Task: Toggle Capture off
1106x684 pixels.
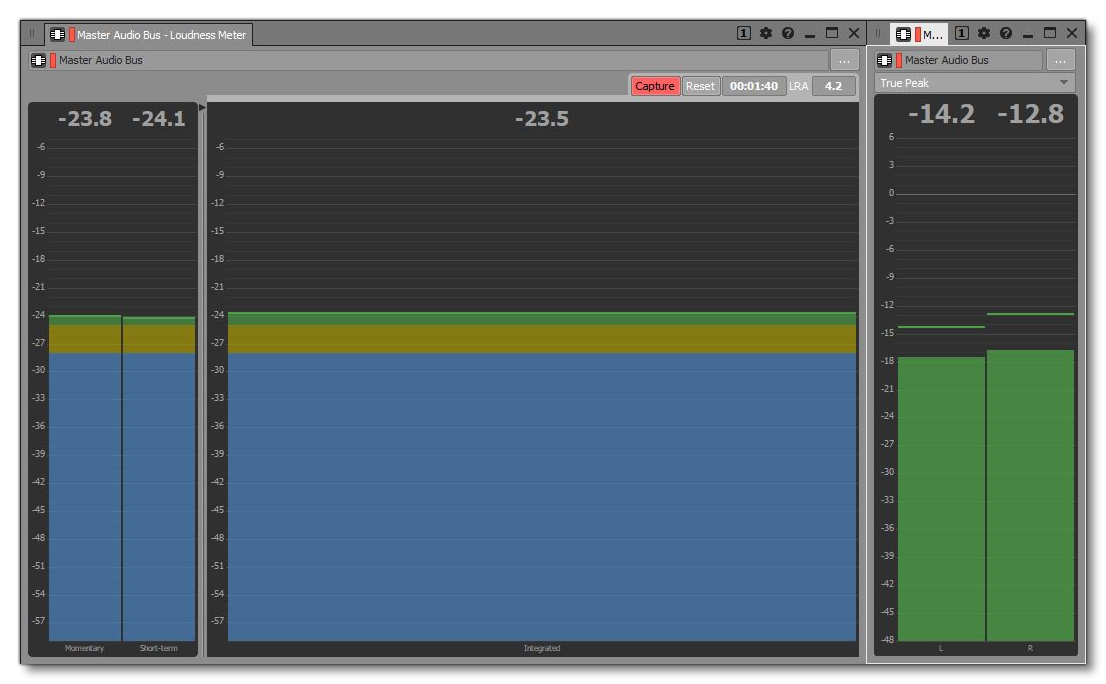Action: point(655,86)
